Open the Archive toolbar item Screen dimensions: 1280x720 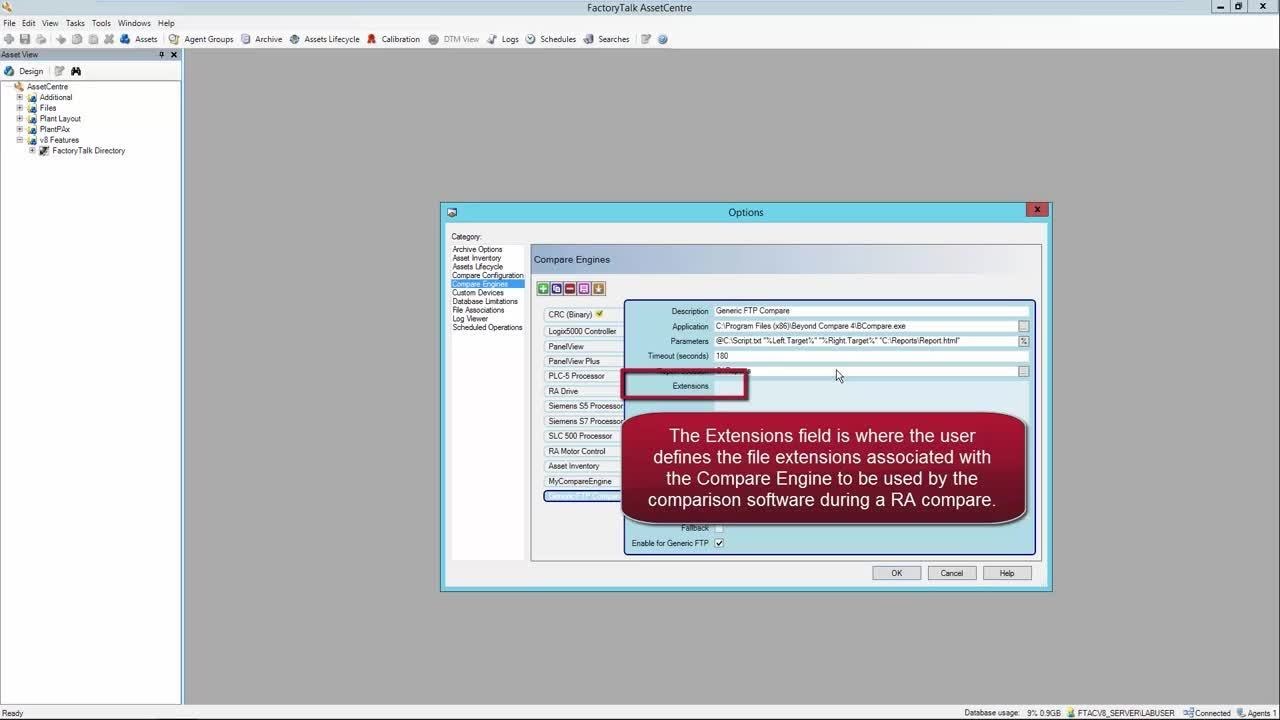261,39
